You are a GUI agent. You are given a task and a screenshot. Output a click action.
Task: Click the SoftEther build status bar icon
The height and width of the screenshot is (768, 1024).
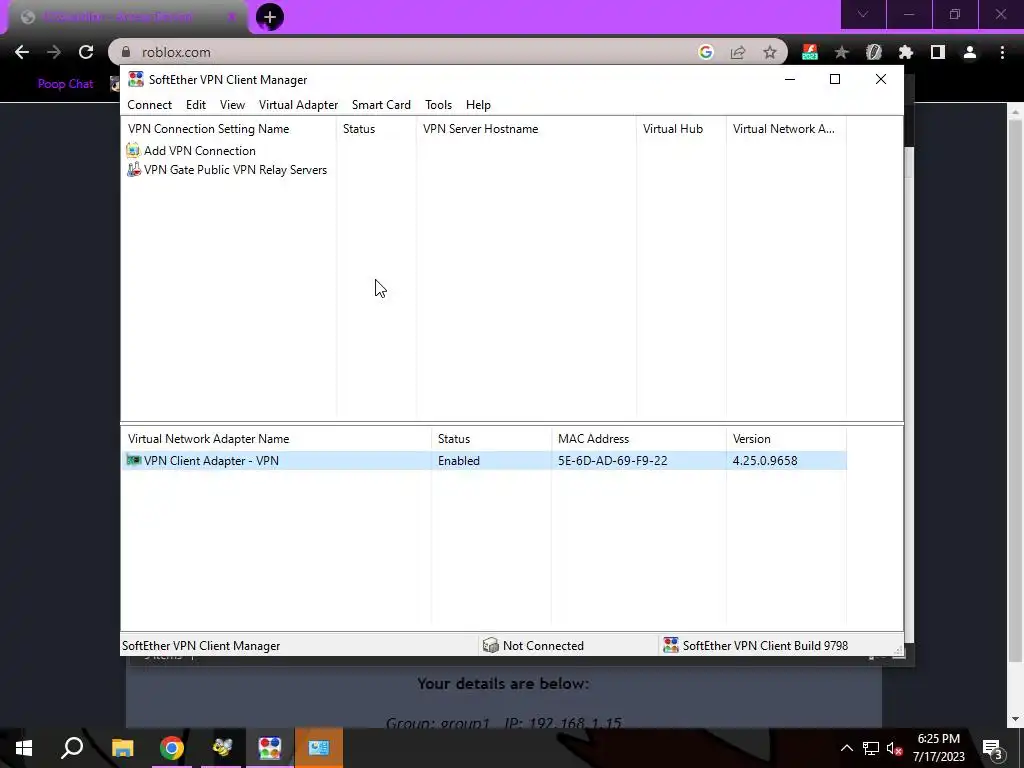click(x=671, y=645)
